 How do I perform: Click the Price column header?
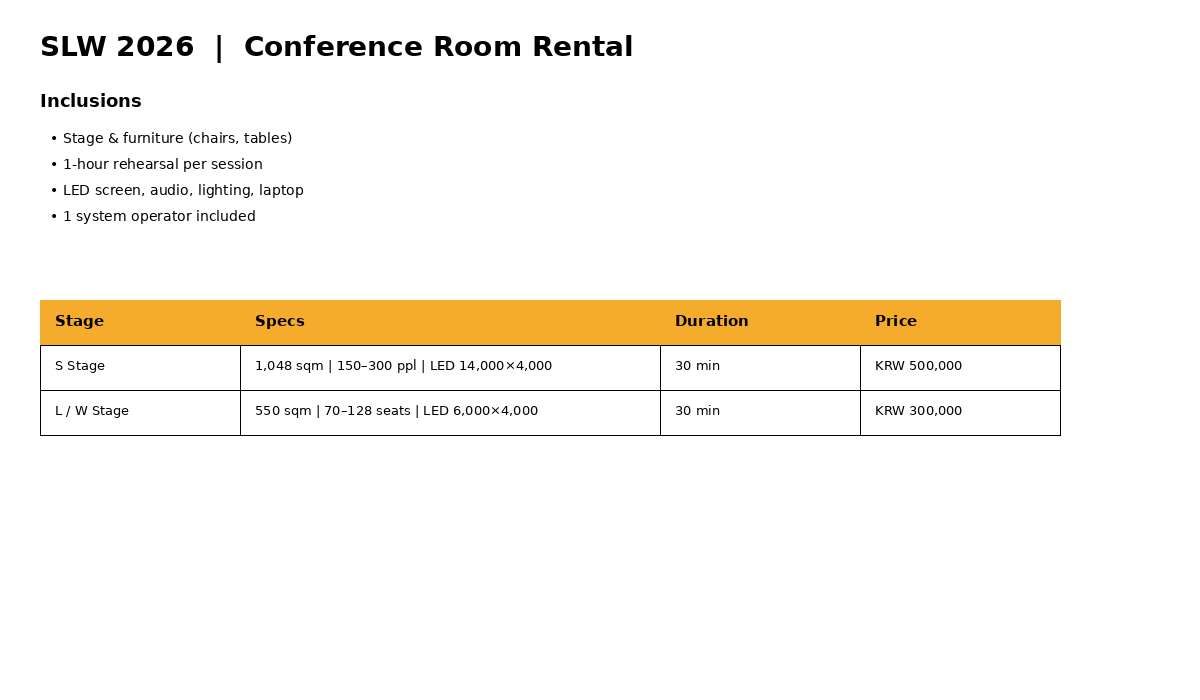click(x=895, y=322)
